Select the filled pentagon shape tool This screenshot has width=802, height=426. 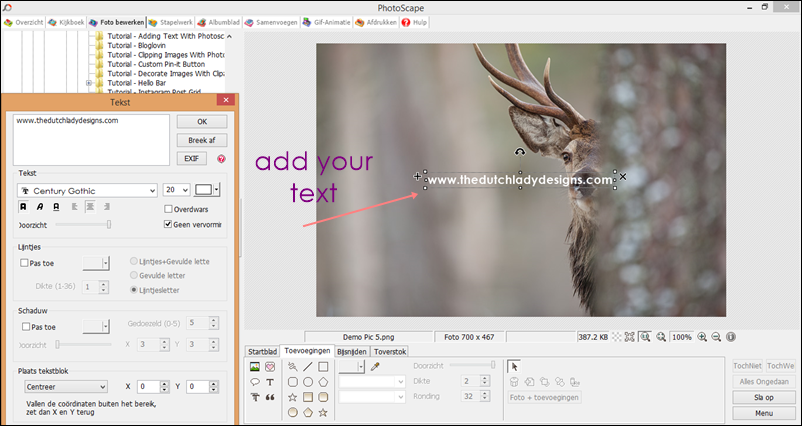(x=308, y=412)
